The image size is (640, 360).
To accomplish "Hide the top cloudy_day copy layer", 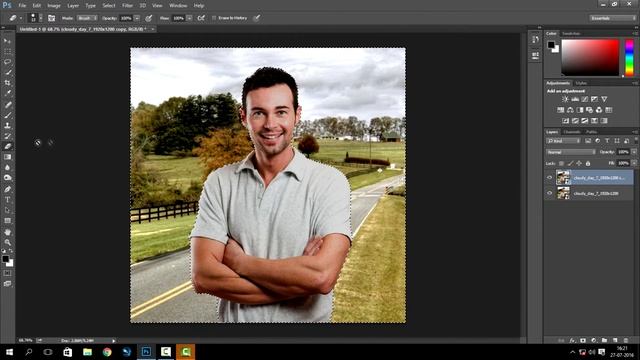I will coord(549,178).
